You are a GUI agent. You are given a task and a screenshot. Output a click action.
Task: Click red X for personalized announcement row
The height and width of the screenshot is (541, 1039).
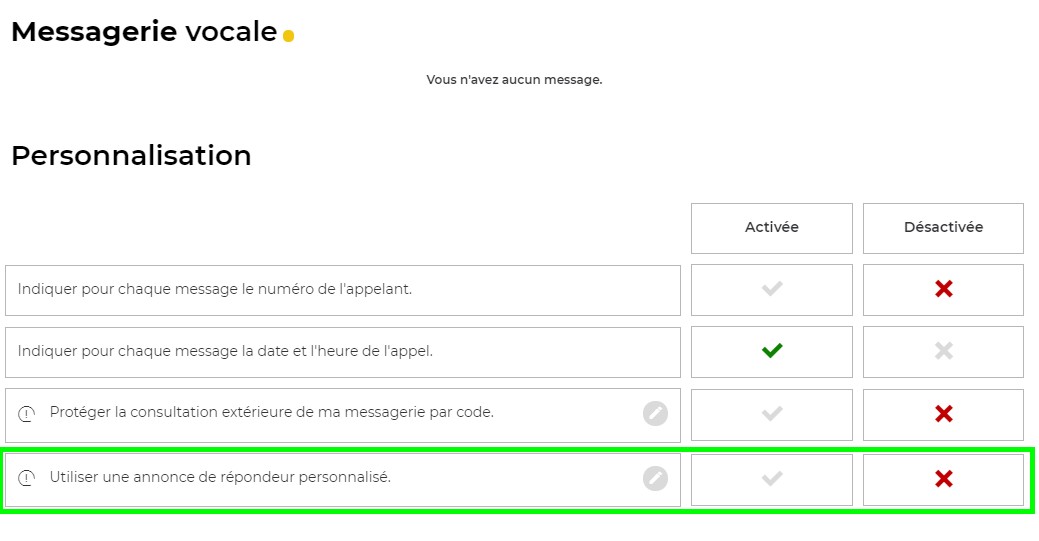943,478
